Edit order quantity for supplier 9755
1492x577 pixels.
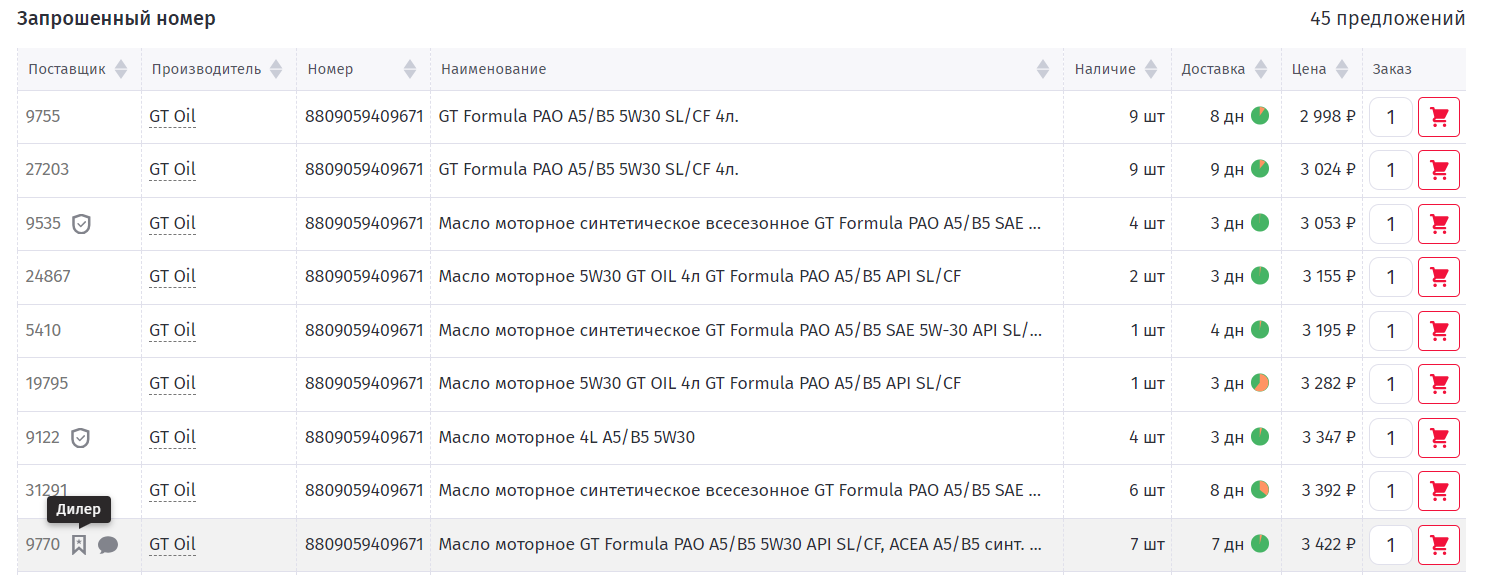tap(1391, 117)
